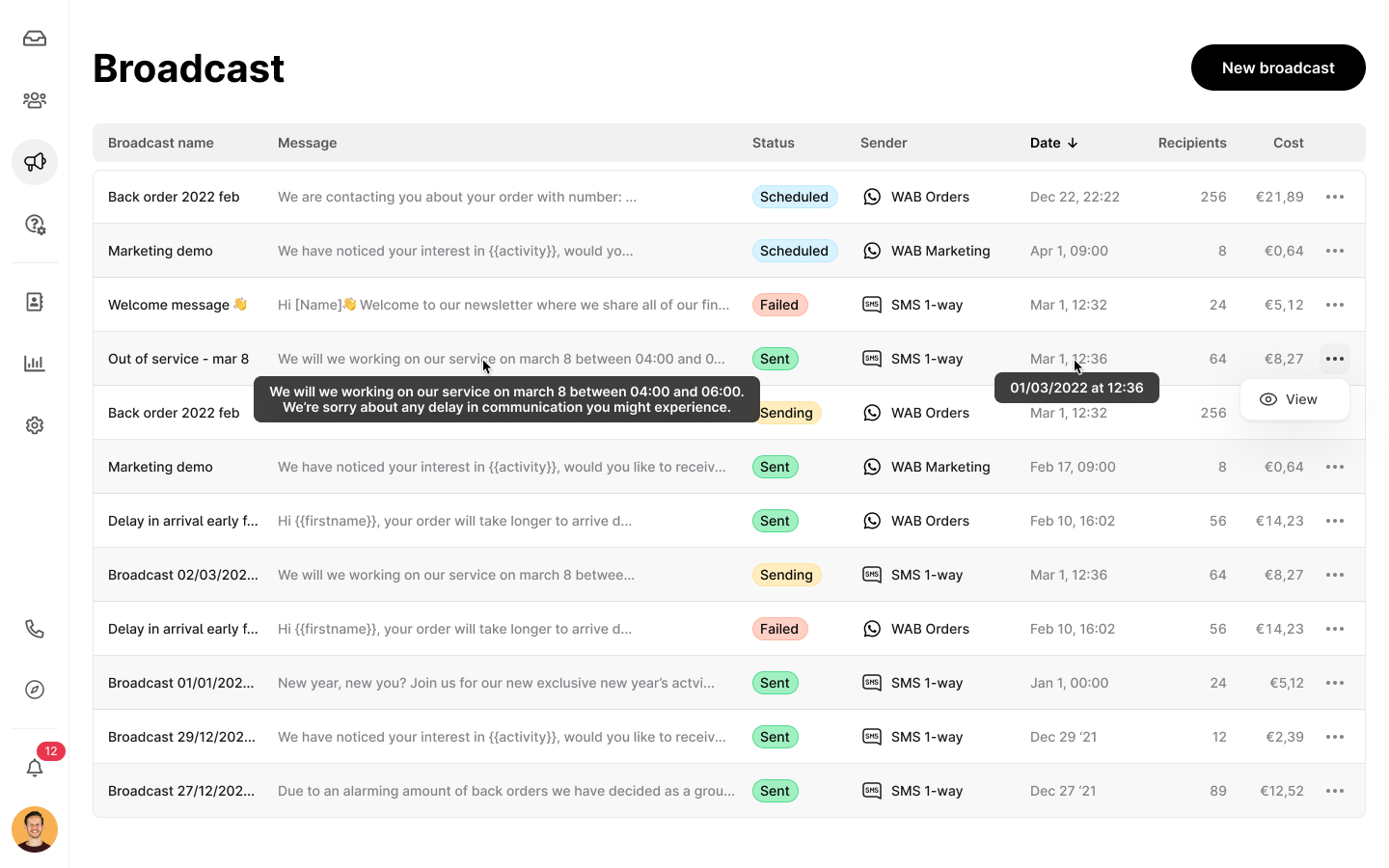The image size is (1389, 868).
Task: Open the Contacts groups icon in sidebar
Action: point(35,99)
